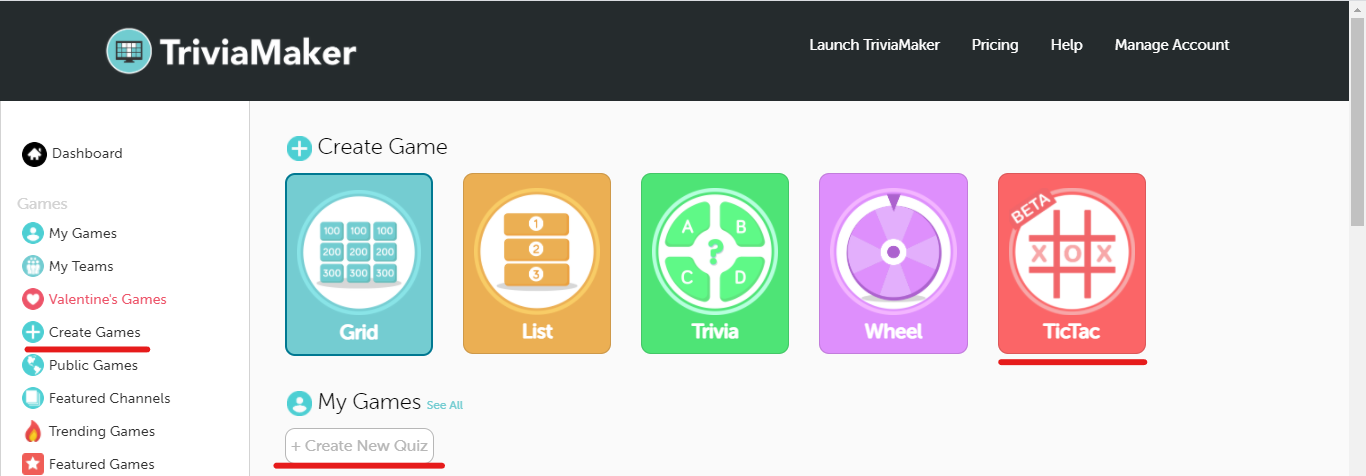Screen dimensions: 1366x476
Task: Click the My Games person icon
Action: pyautogui.click(x=33, y=233)
